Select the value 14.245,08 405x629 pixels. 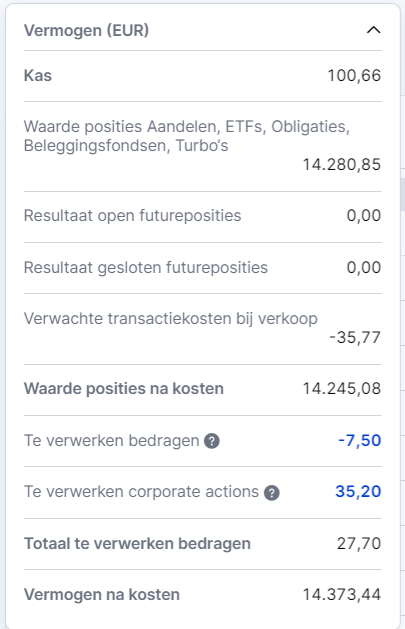point(342,388)
